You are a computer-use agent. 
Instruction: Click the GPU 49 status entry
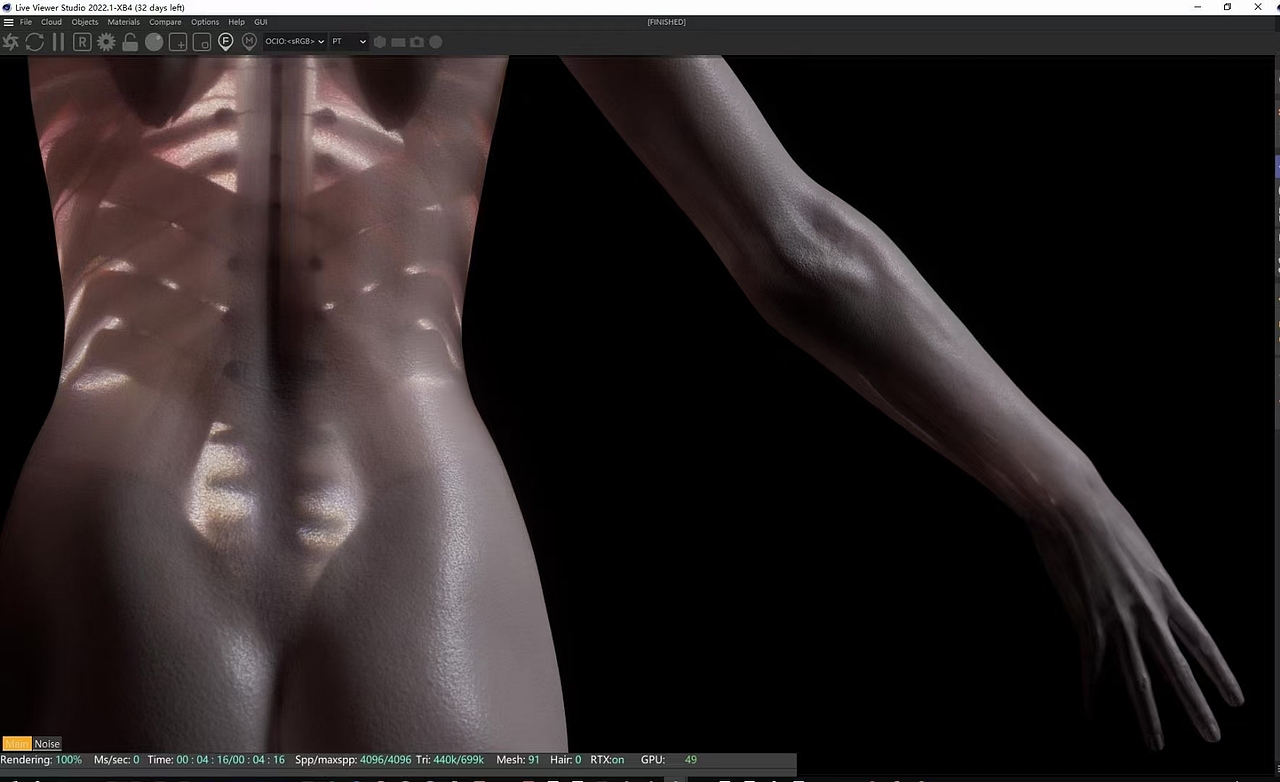click(669, 760)
